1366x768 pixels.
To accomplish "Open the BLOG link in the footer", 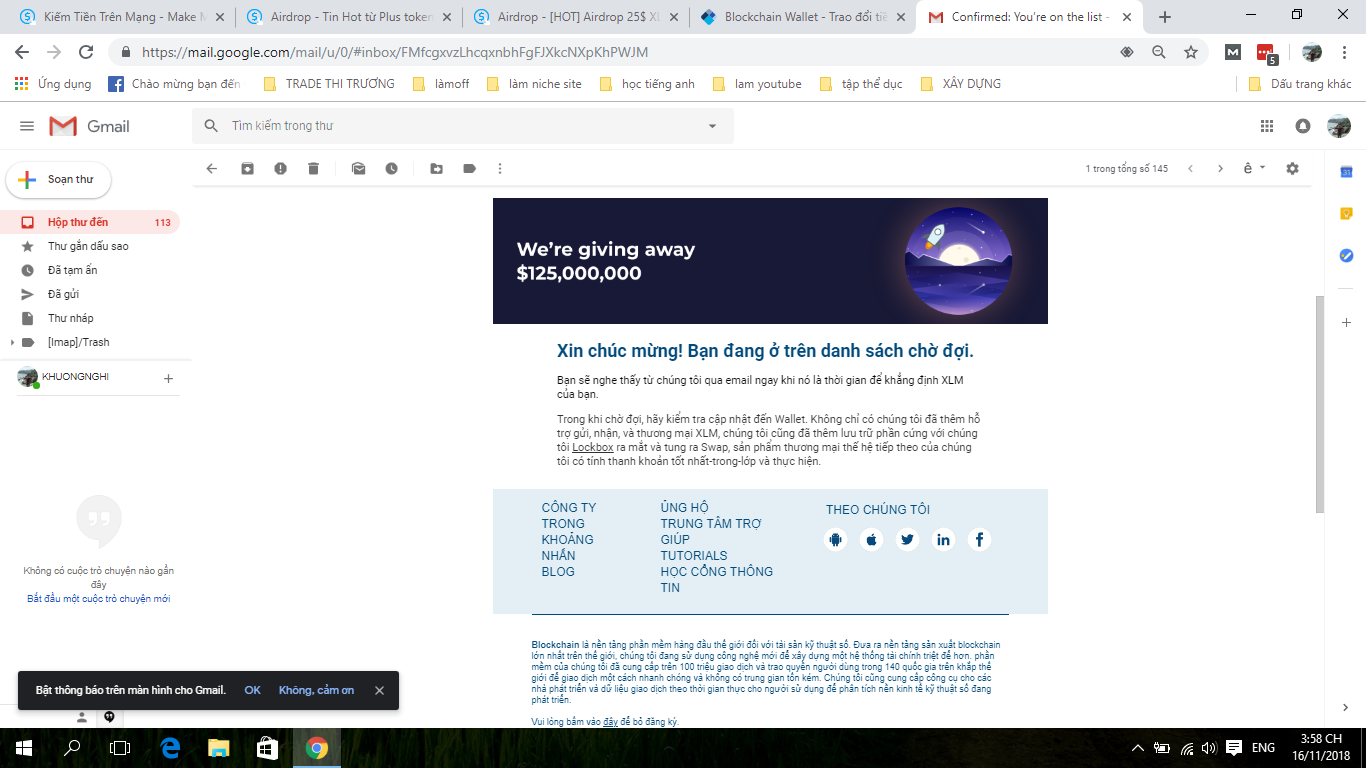I will 558,572.
